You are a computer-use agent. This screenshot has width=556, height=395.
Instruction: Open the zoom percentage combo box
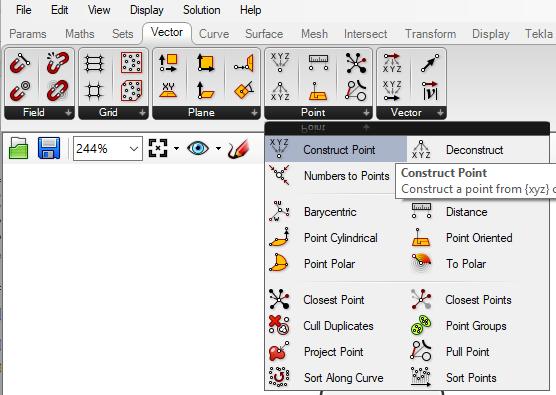pos(108,149)
